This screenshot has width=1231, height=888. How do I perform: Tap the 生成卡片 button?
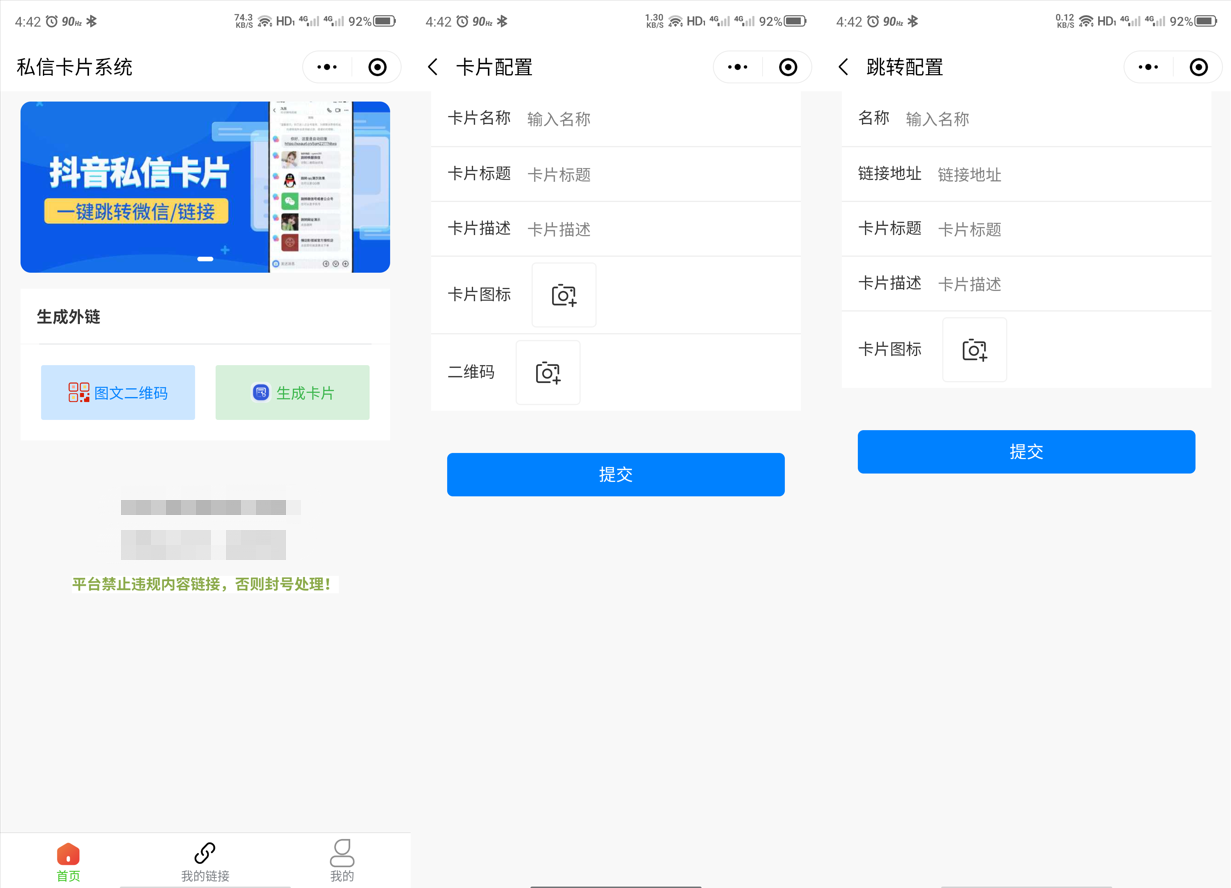[292, 393]
